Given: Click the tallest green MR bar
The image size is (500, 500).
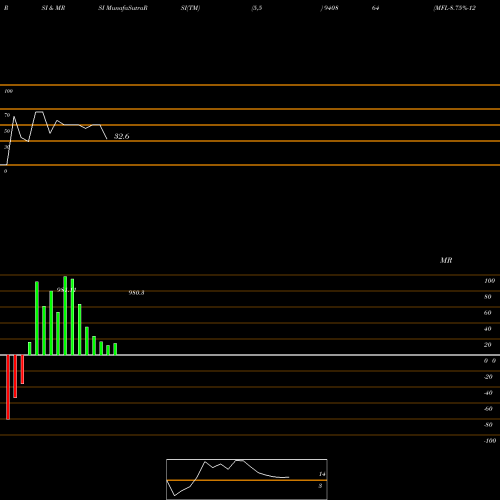Looking at the screenshot, I should click(x=65, y=315).
